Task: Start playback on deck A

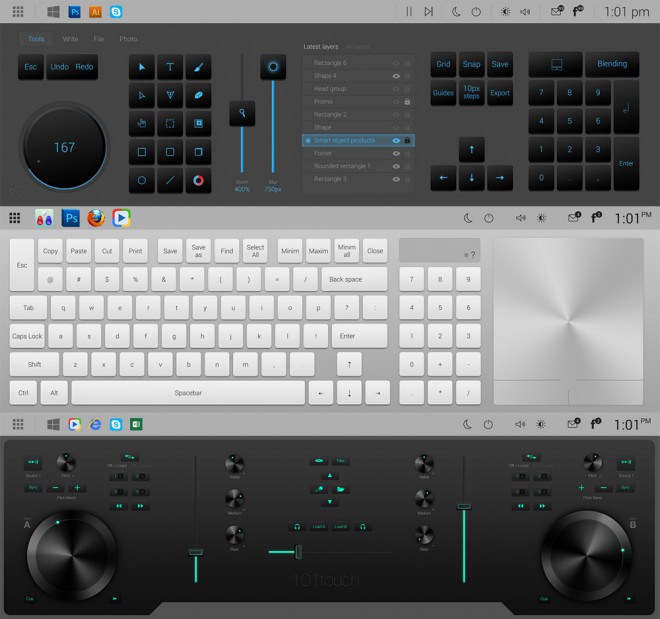Action: 114,598
